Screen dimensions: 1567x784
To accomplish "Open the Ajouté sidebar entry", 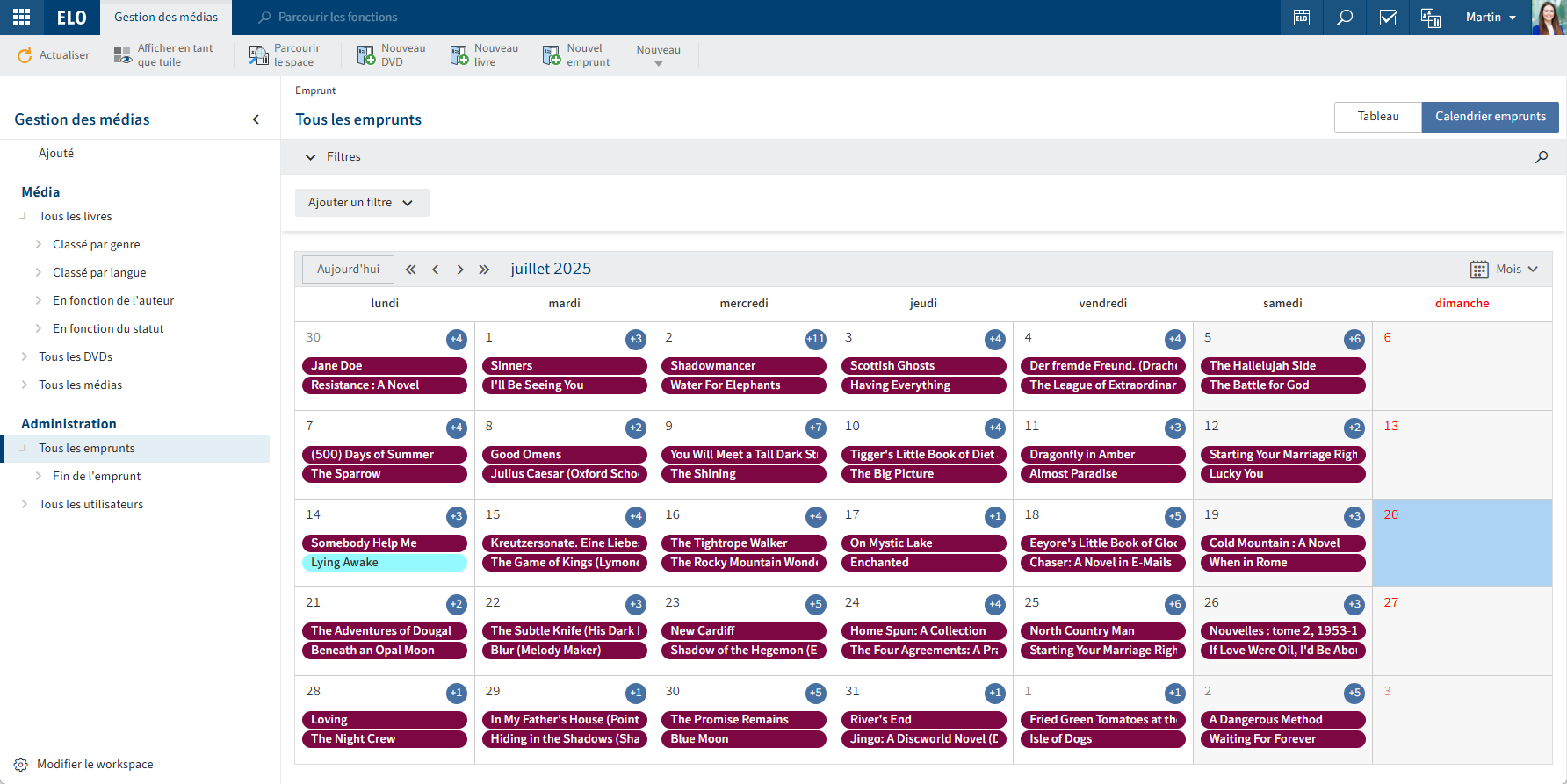I will [56, 154].
